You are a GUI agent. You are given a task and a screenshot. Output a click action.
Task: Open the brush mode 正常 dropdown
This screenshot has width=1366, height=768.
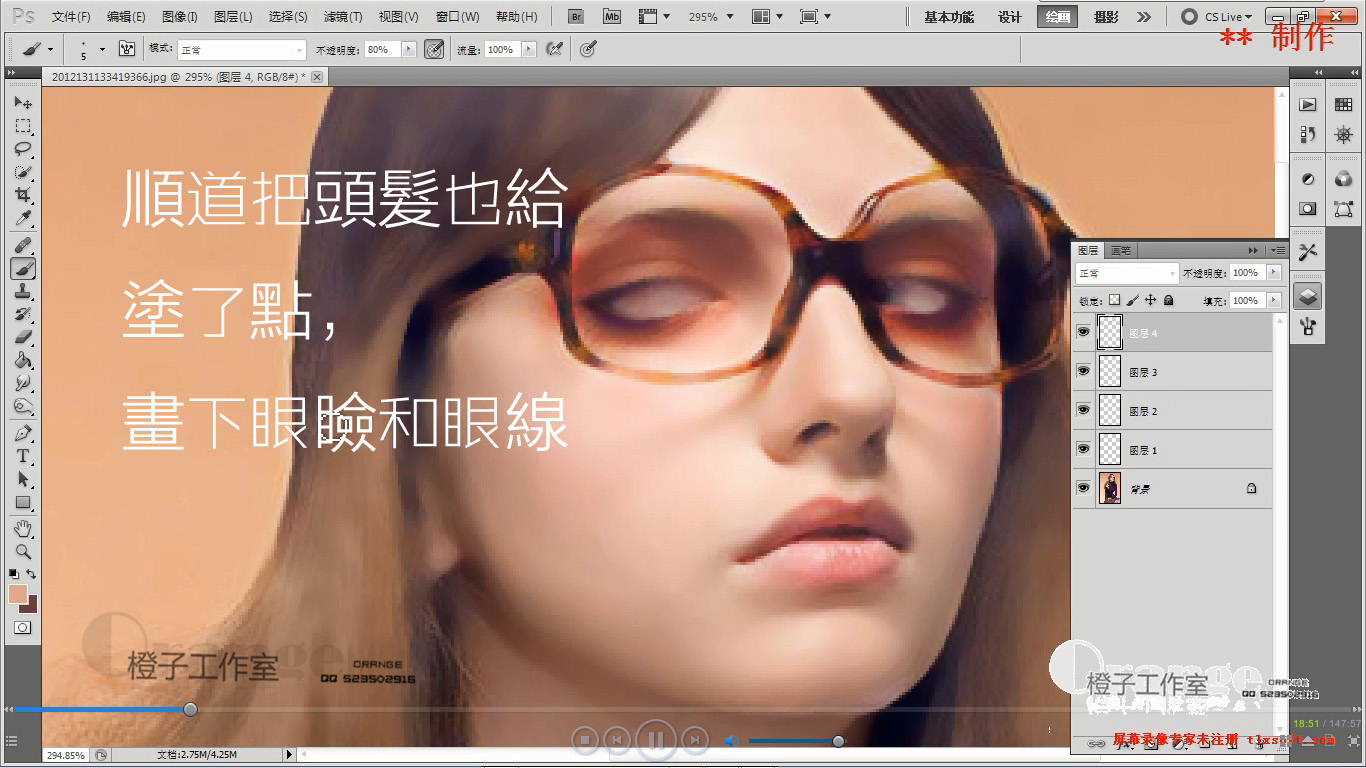[241, 49]
